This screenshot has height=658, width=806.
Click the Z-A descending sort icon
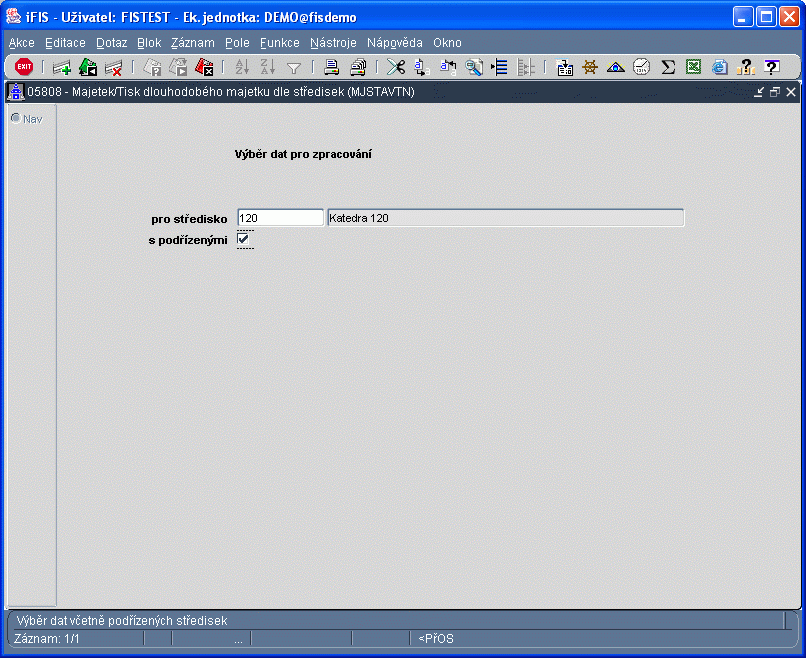point(268,67)
